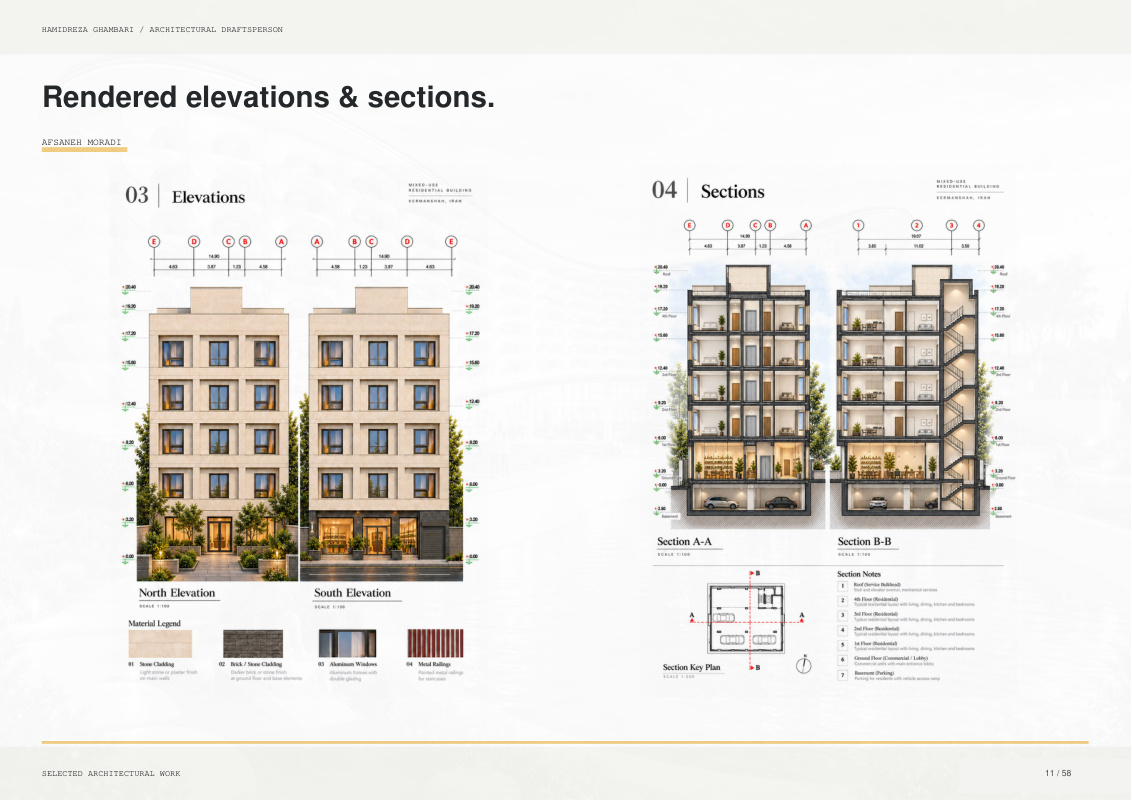Click the page number '11 / 58'
Image resolution: width=1132 pixels, height=800 pixels.
1058,773
